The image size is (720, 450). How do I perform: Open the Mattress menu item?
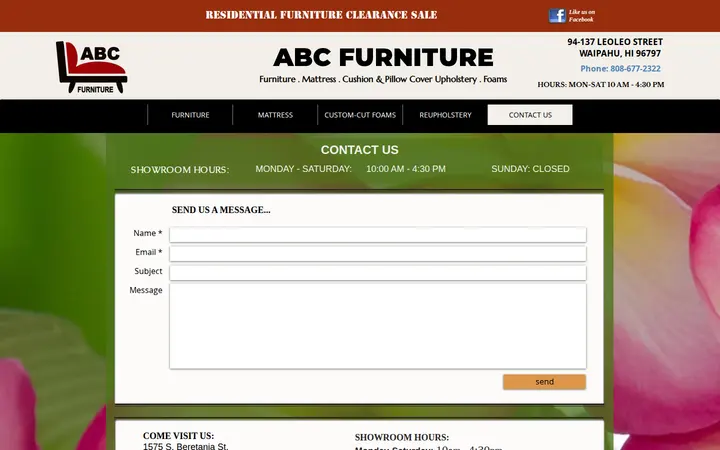click(x=275, y=115)
